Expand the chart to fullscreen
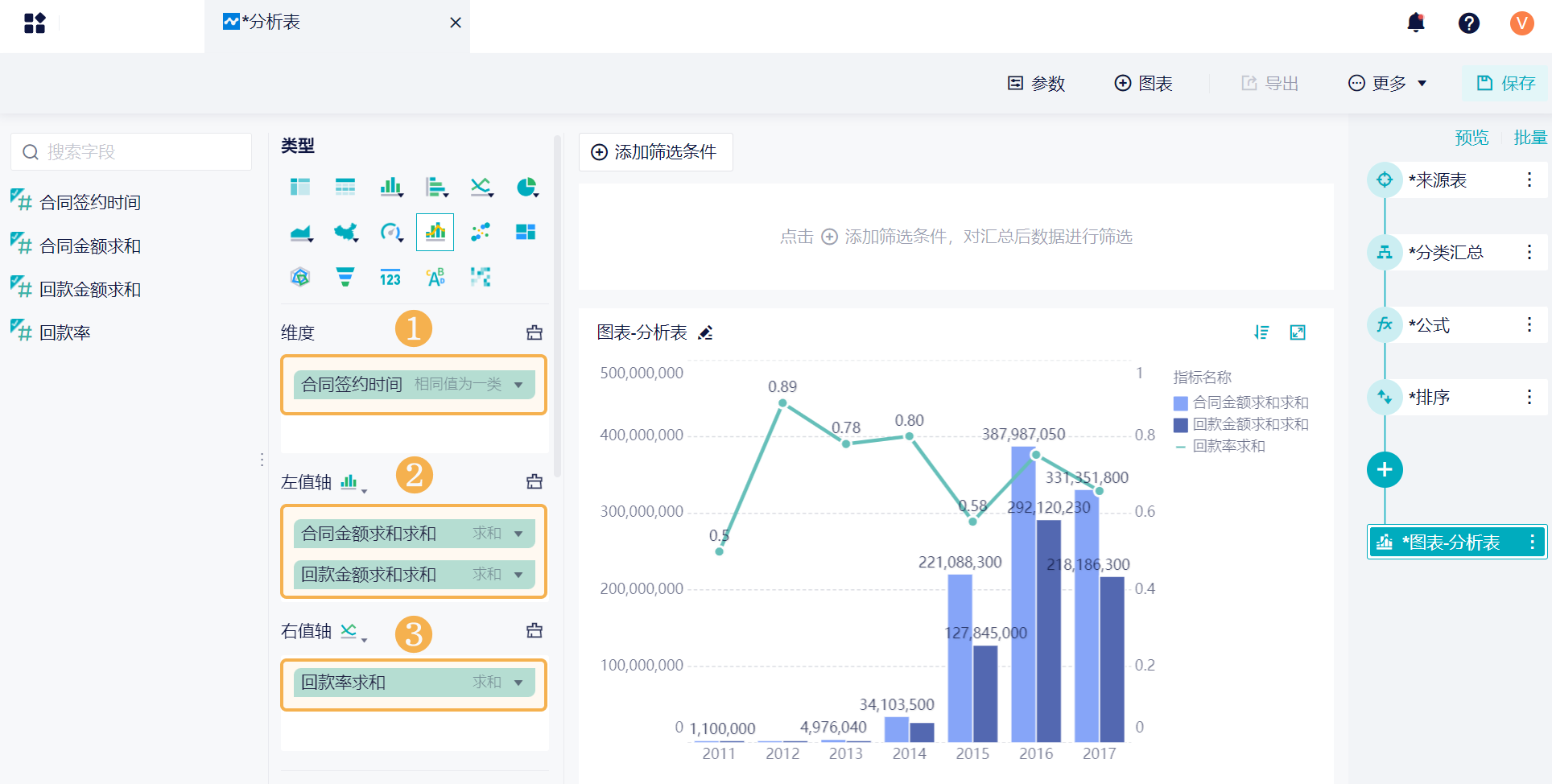The image size is (1552, 784). click(1298, 332)
